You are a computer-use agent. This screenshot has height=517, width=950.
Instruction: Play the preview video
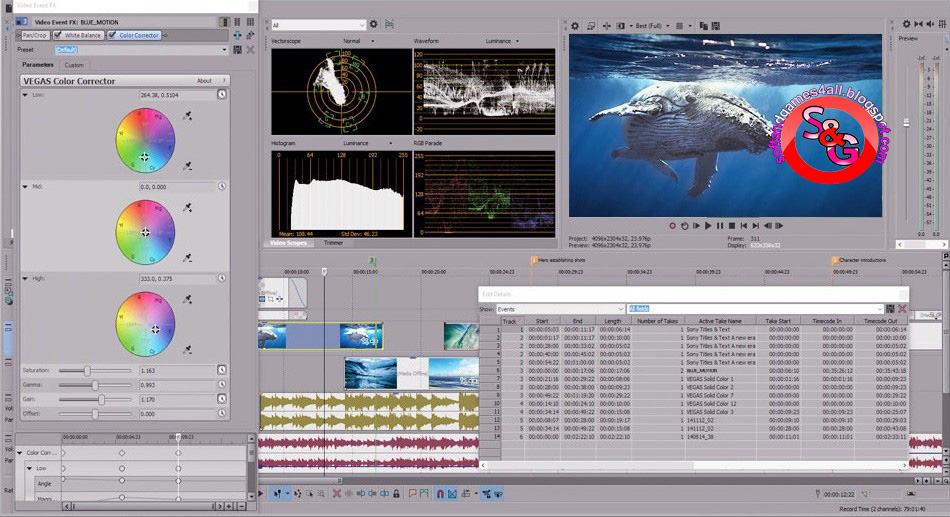pos(708,225)
